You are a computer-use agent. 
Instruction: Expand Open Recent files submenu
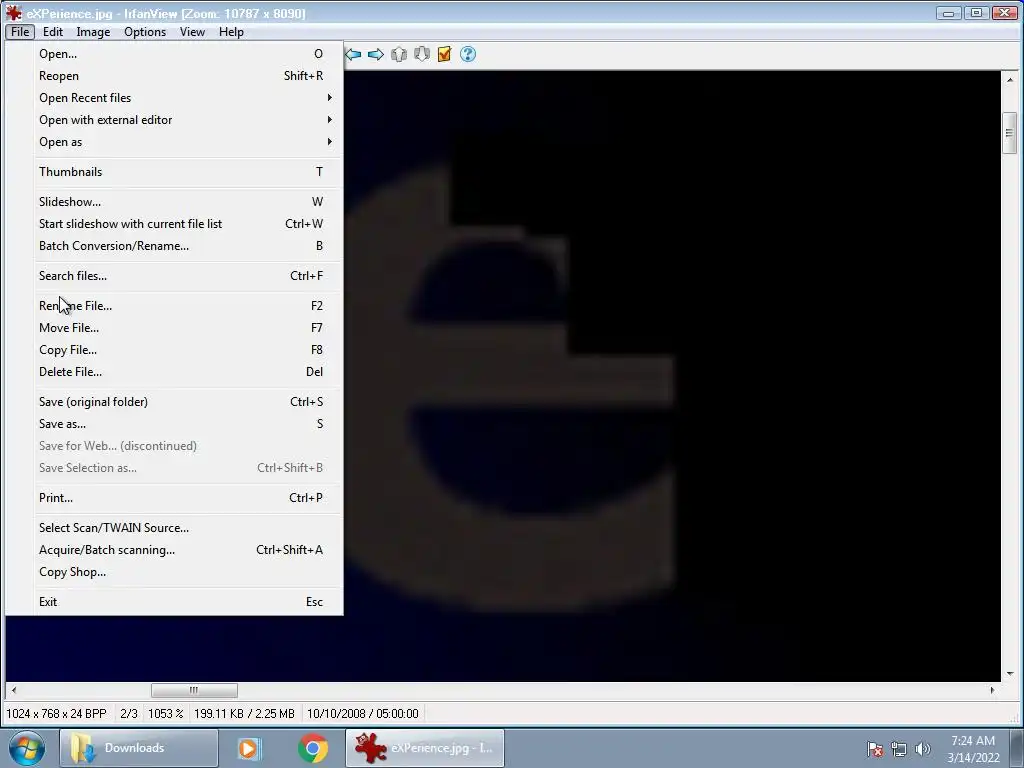pyautogui.click(x=187, y=98)
